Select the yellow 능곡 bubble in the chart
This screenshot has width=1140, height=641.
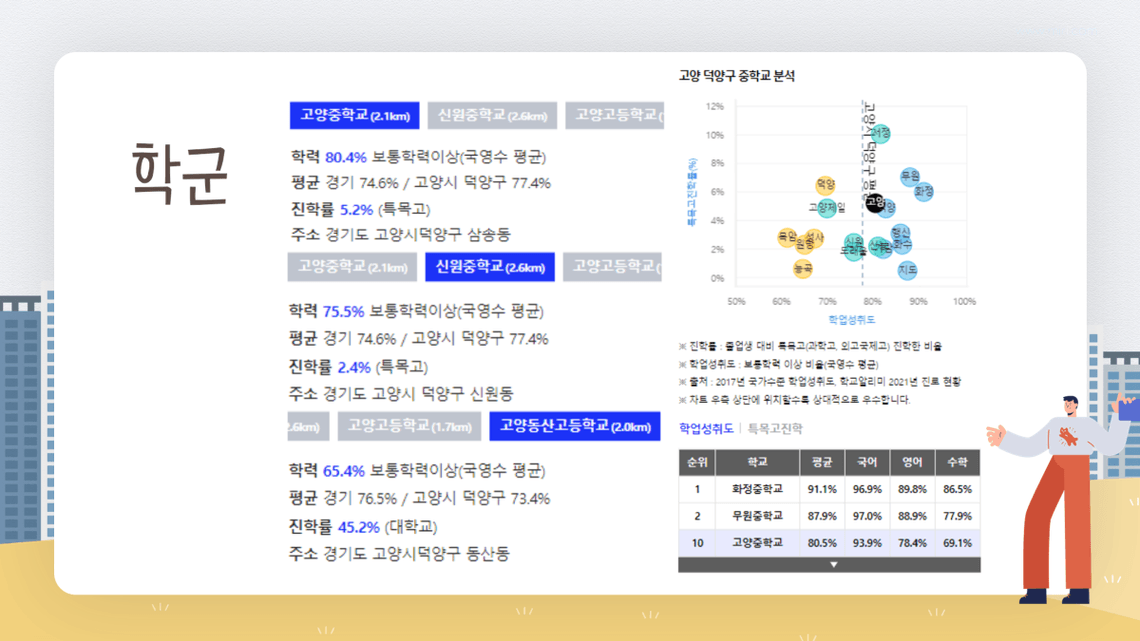click(x=803, y=269)
